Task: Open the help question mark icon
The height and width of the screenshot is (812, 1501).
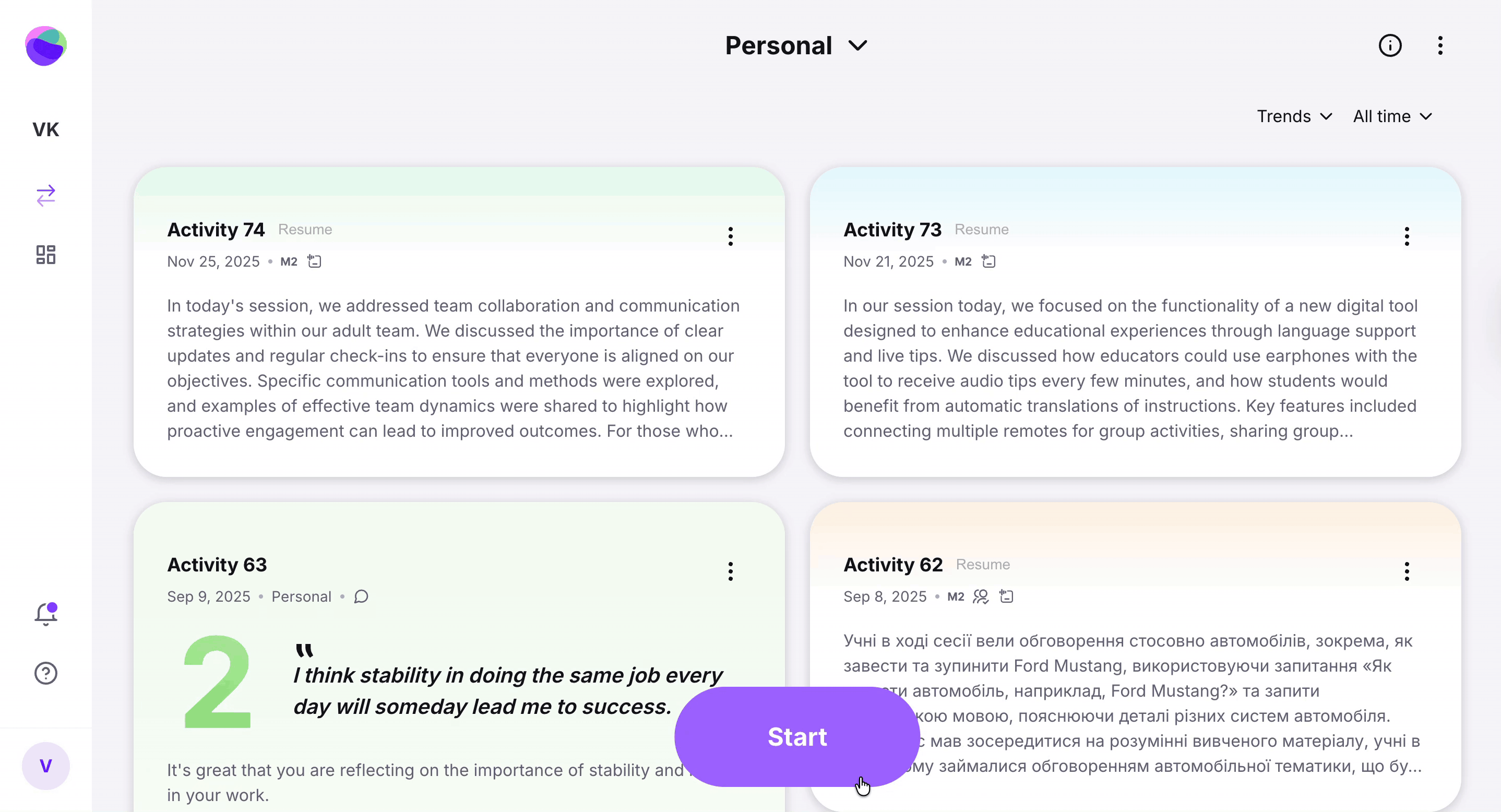Action: 45,673
